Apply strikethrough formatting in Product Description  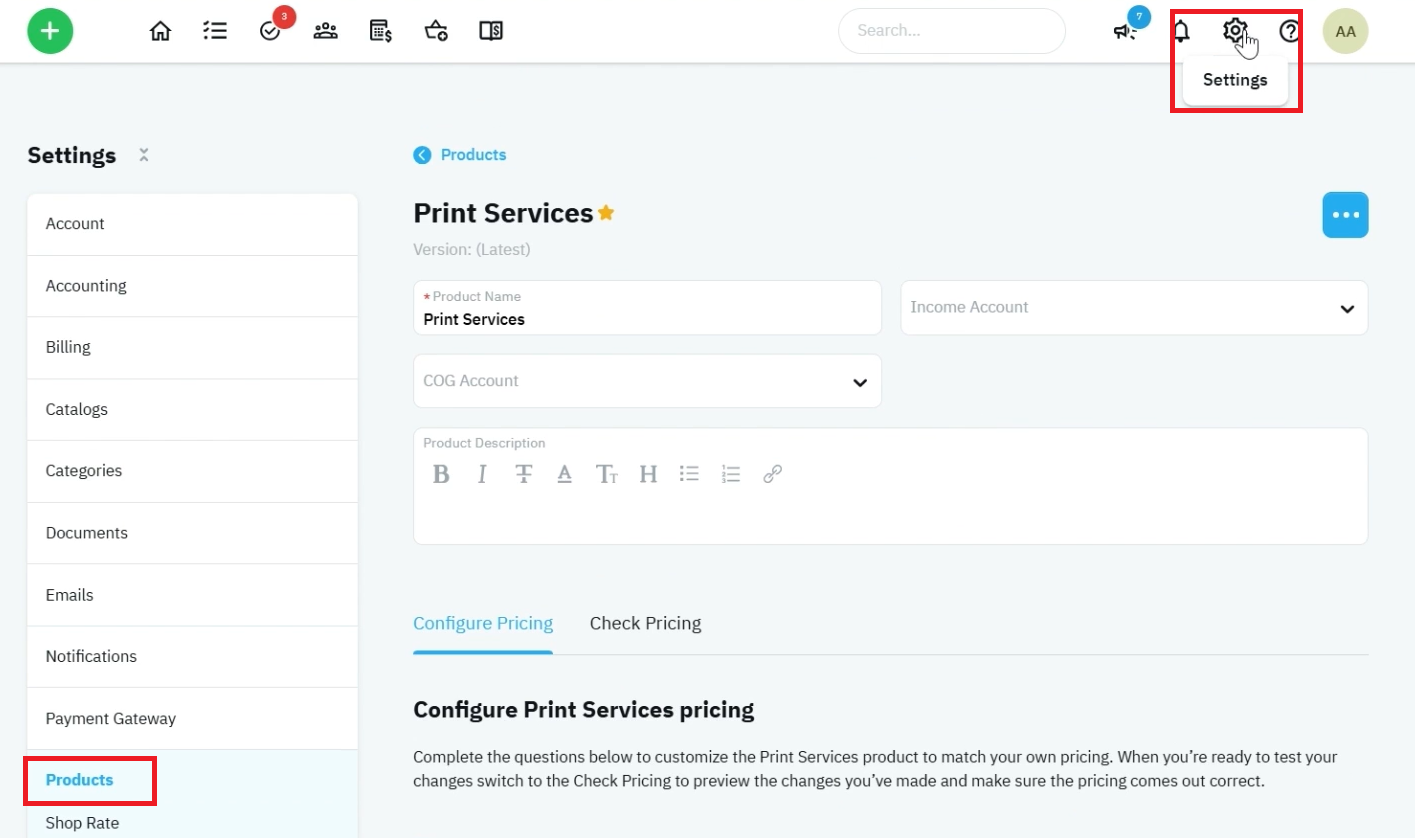coord(523,474)
